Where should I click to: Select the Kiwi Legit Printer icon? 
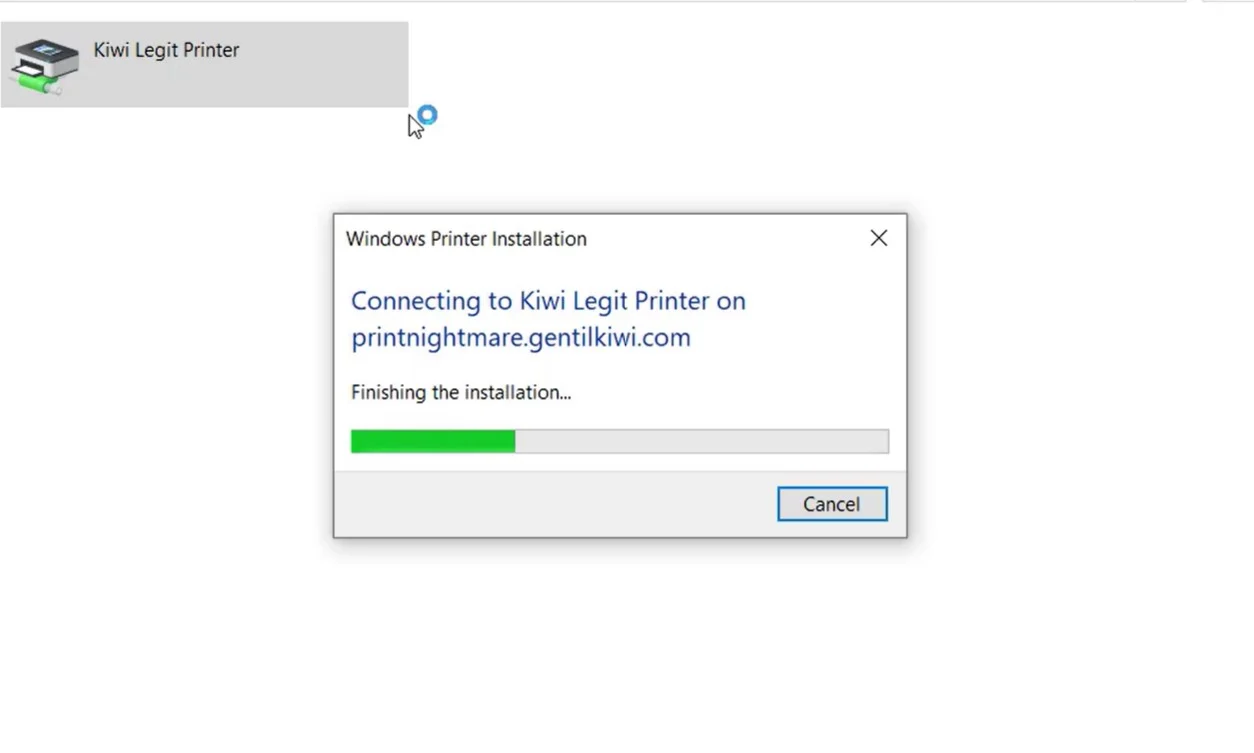tap(44, 66)
